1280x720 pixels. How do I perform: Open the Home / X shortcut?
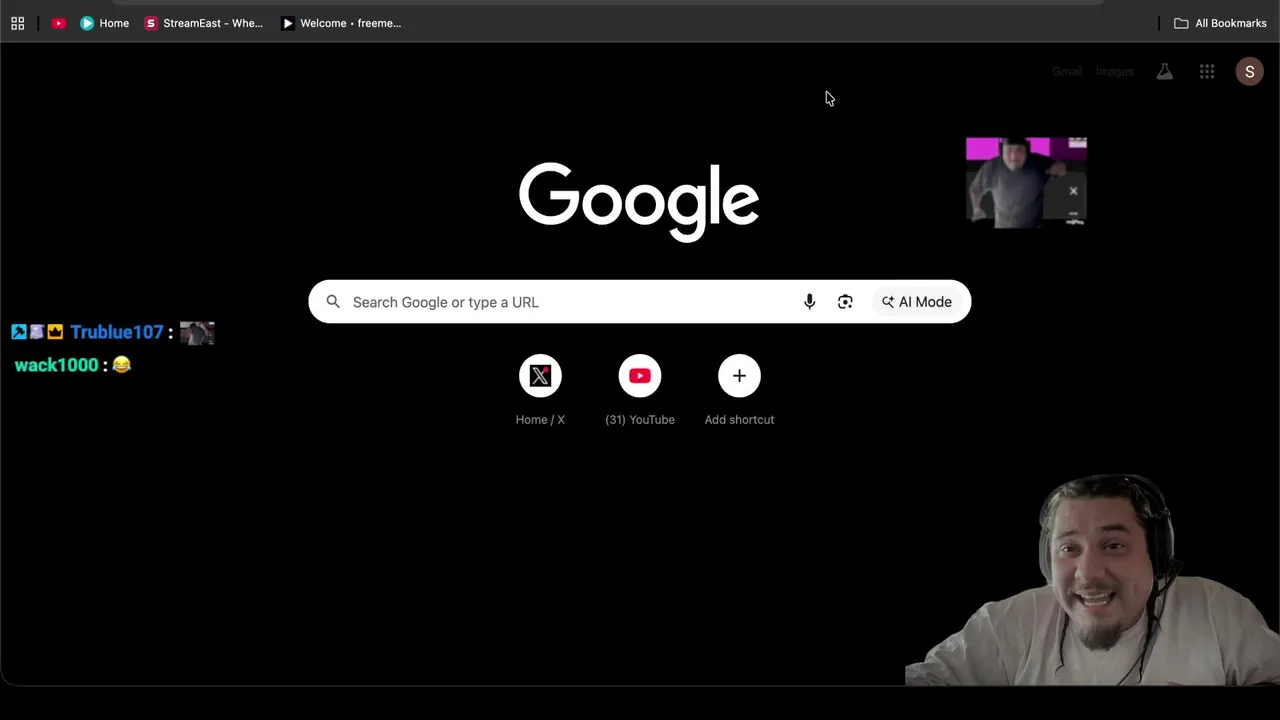[x=540, y=391]
